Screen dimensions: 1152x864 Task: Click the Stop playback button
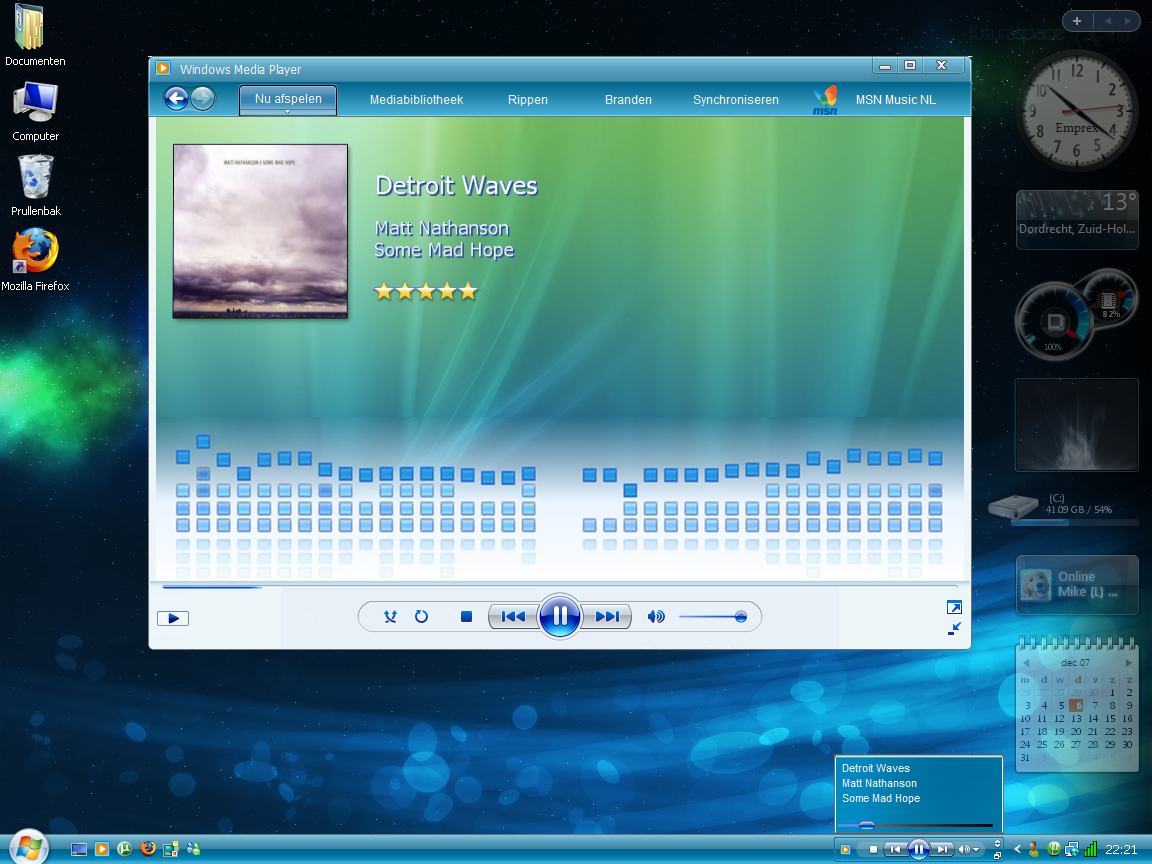click(x=464, y=617)
